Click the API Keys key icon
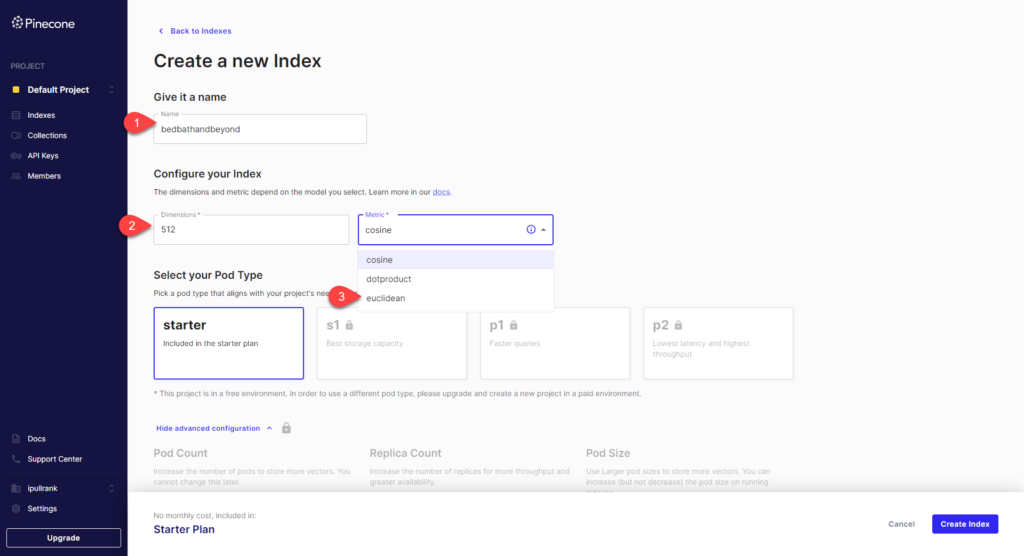This screenshot has height=556, width=1024. [16, 155]
